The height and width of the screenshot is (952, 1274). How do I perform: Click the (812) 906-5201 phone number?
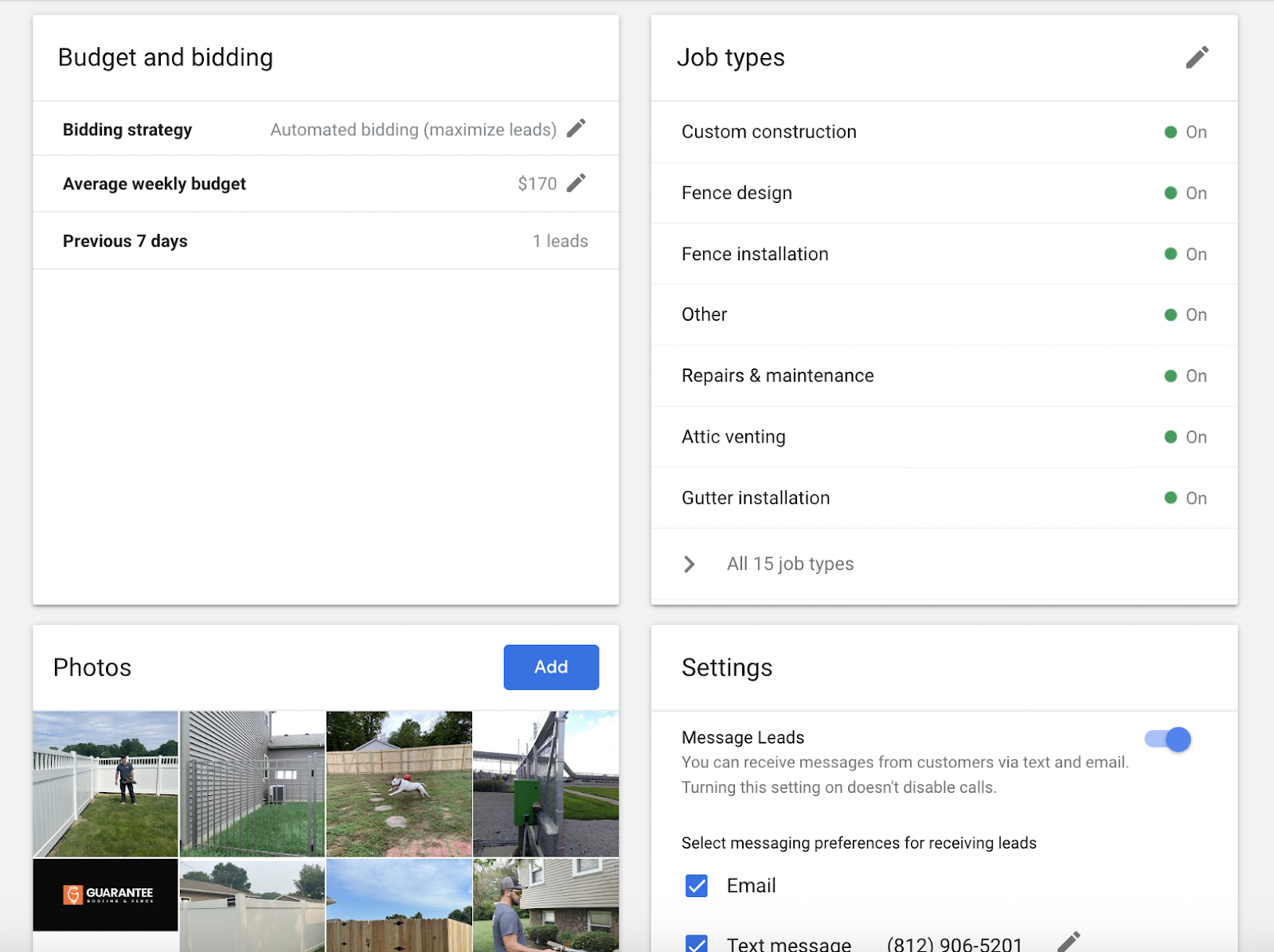coord(955,944)
